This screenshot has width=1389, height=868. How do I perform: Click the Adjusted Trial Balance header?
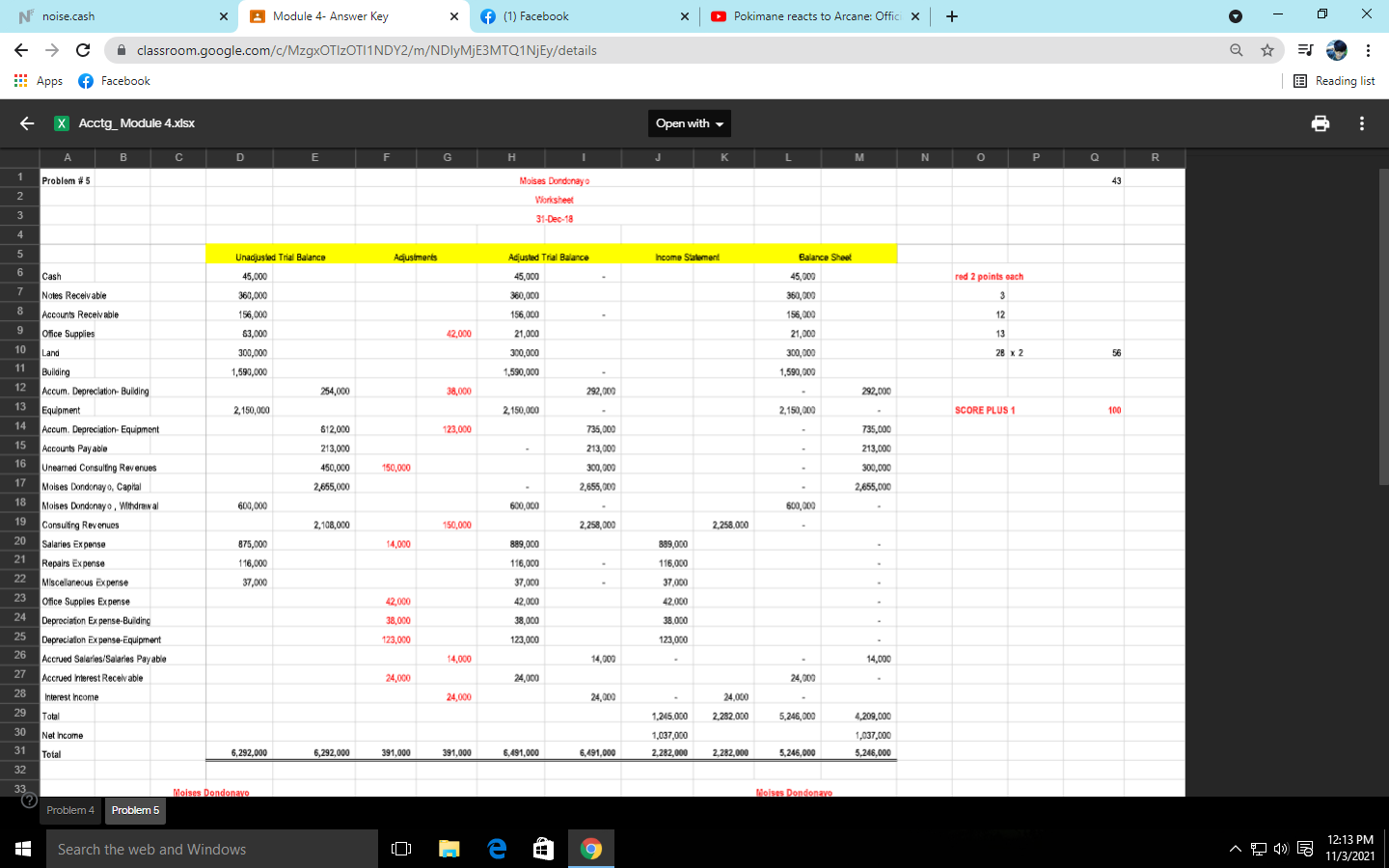549,257
